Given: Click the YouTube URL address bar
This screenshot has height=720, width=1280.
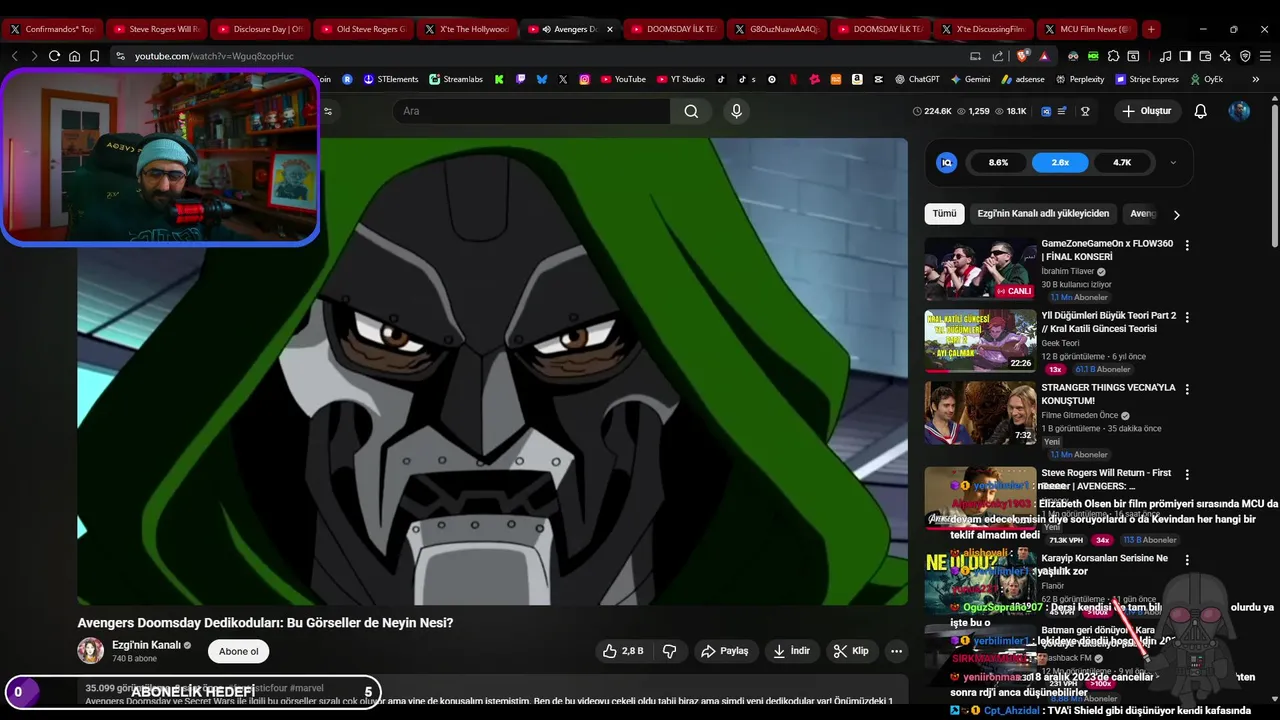Looking at the screenshot, I should pyautogui.click(x=540, y=56).
